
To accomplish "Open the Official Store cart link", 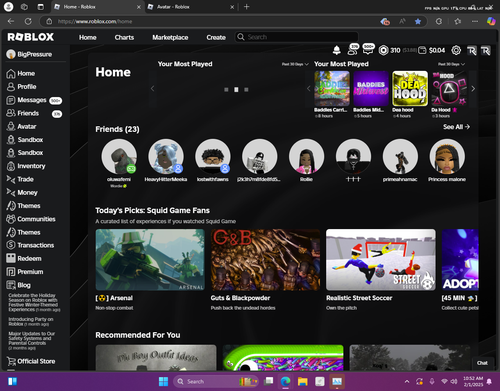I will pyautogui.click(x=31, y=361).
